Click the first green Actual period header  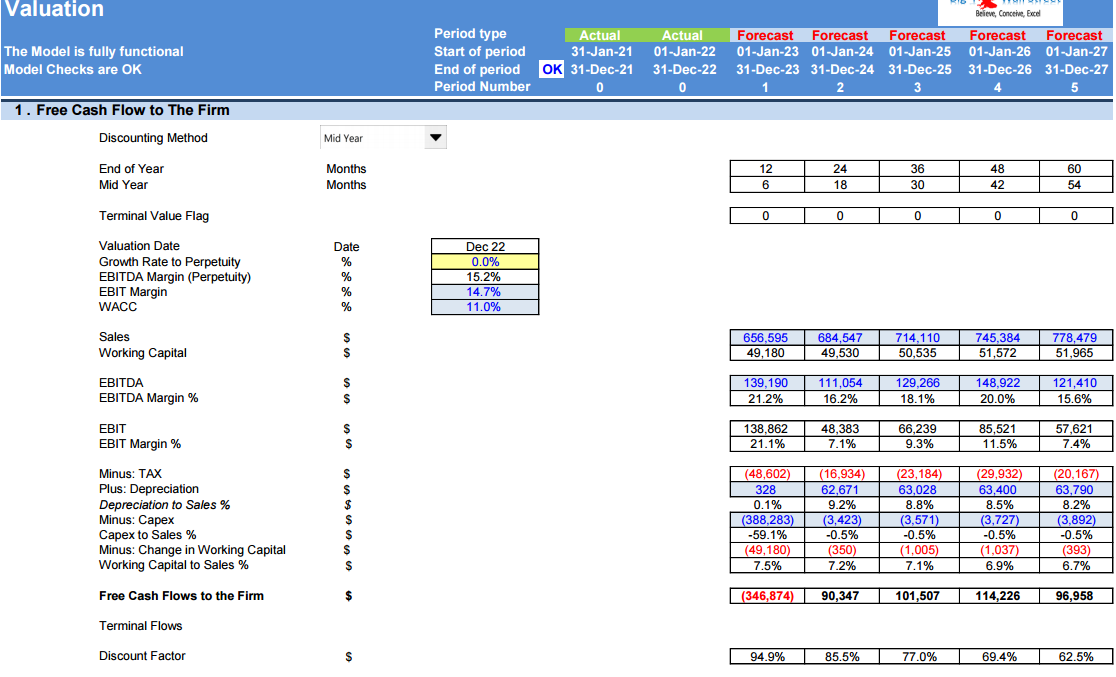point(600,35)
